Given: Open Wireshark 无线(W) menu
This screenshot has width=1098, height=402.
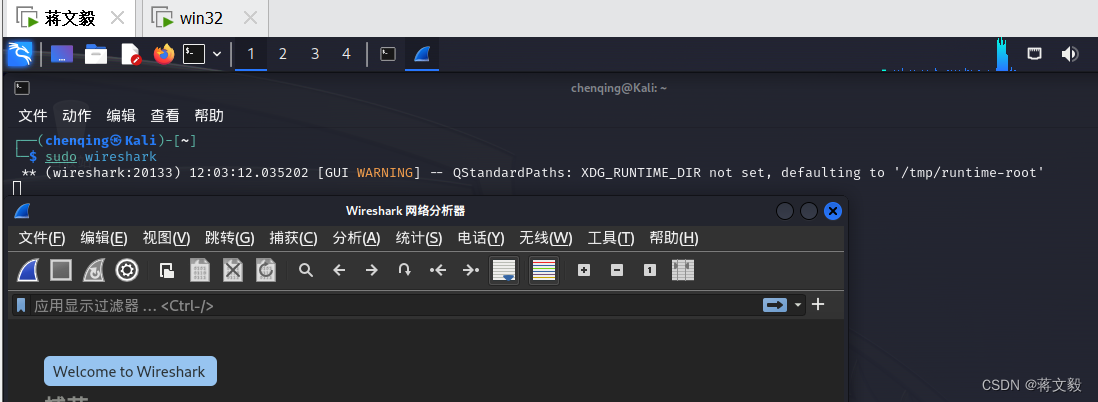Looking at the screenshot, I should pyautogui.click(x=545, y=238).
